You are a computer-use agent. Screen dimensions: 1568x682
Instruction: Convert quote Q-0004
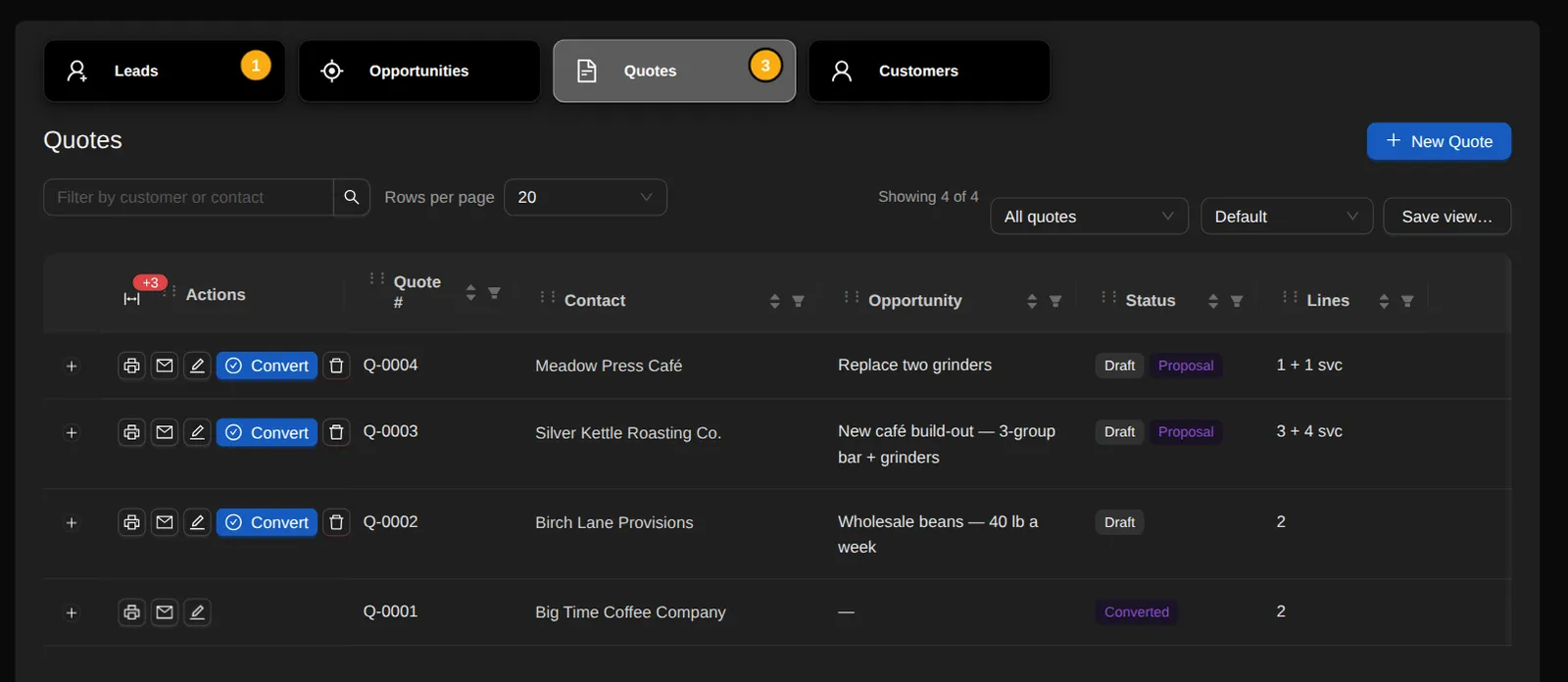point(267,365)
